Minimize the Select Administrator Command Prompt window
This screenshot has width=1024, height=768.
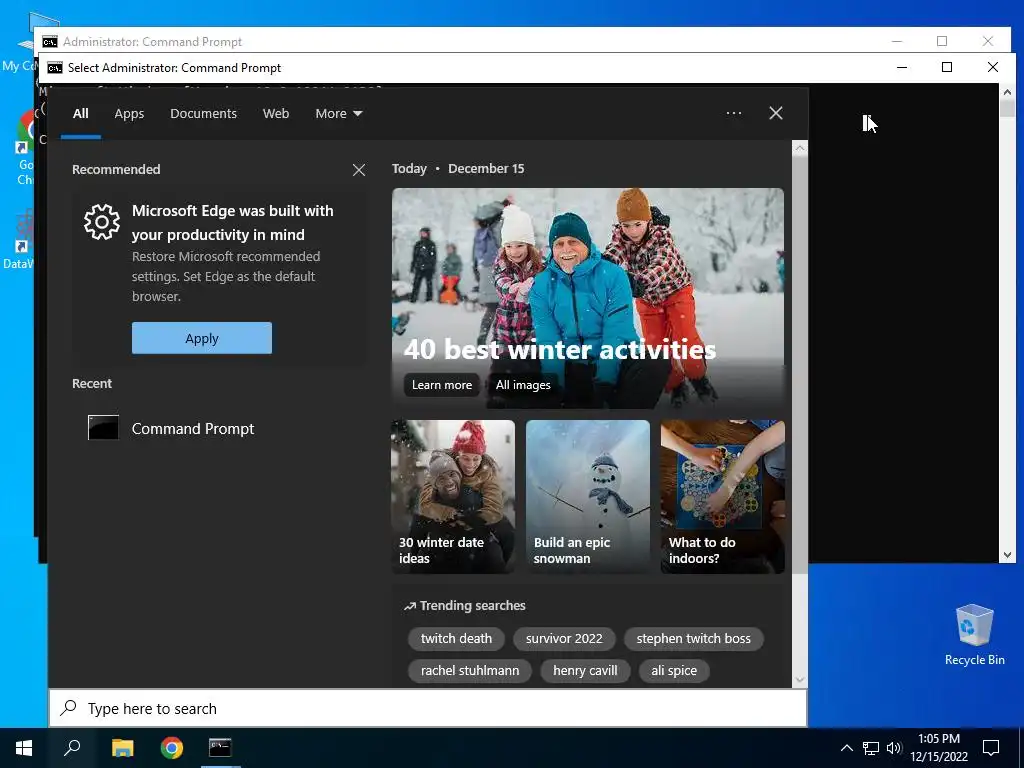pos(902,67)
